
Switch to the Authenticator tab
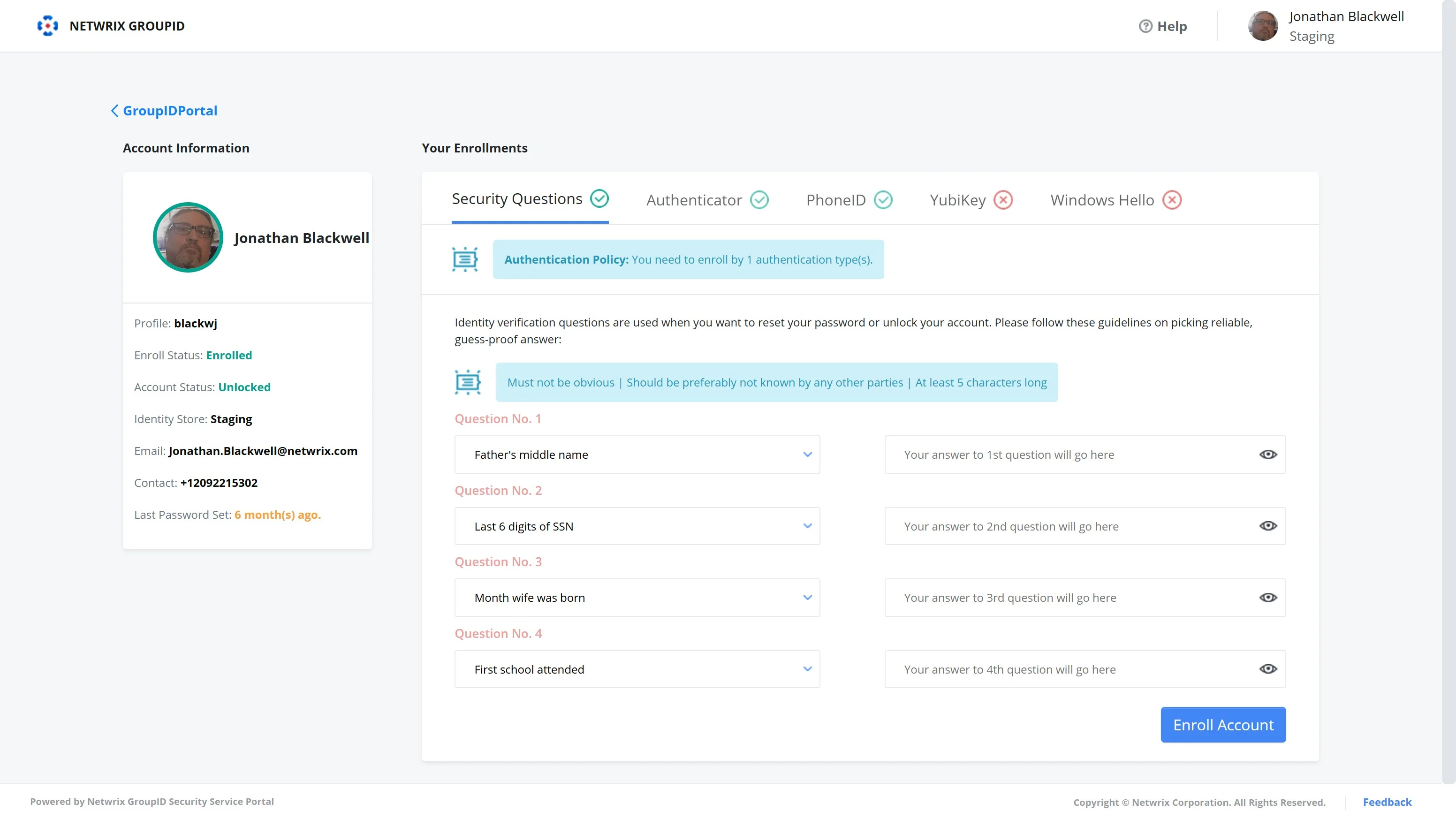click(x=707, y=200)
